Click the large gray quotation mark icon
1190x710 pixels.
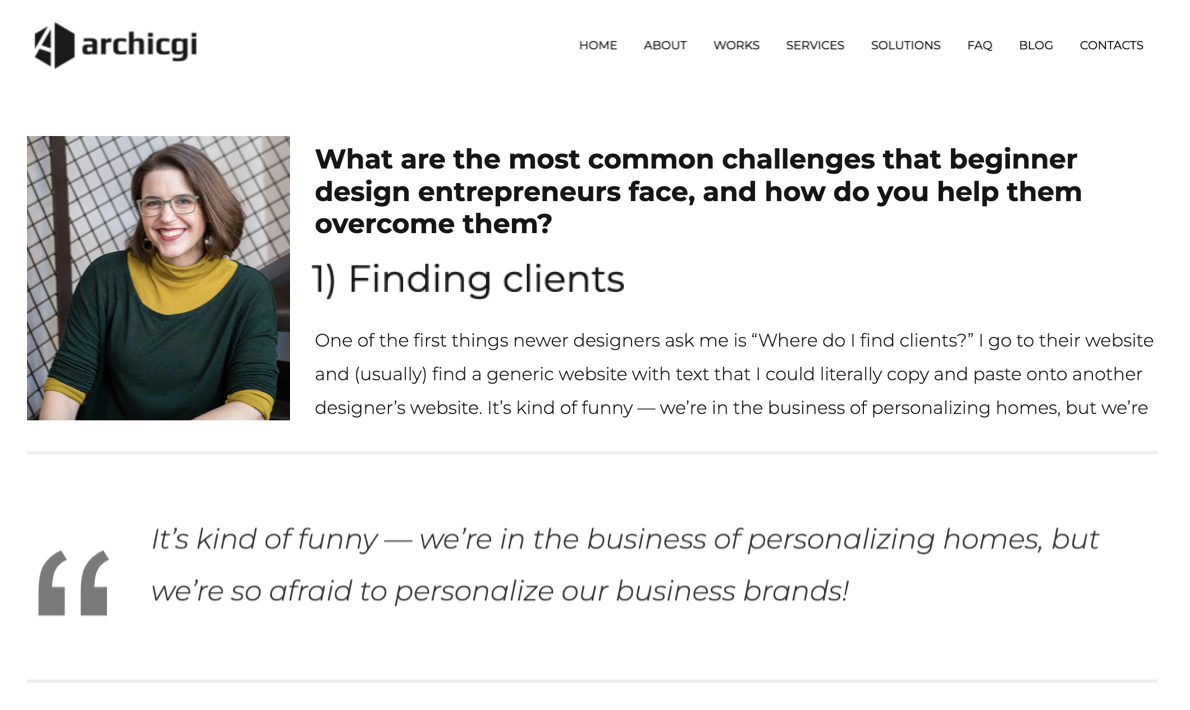tap(73, 582)
